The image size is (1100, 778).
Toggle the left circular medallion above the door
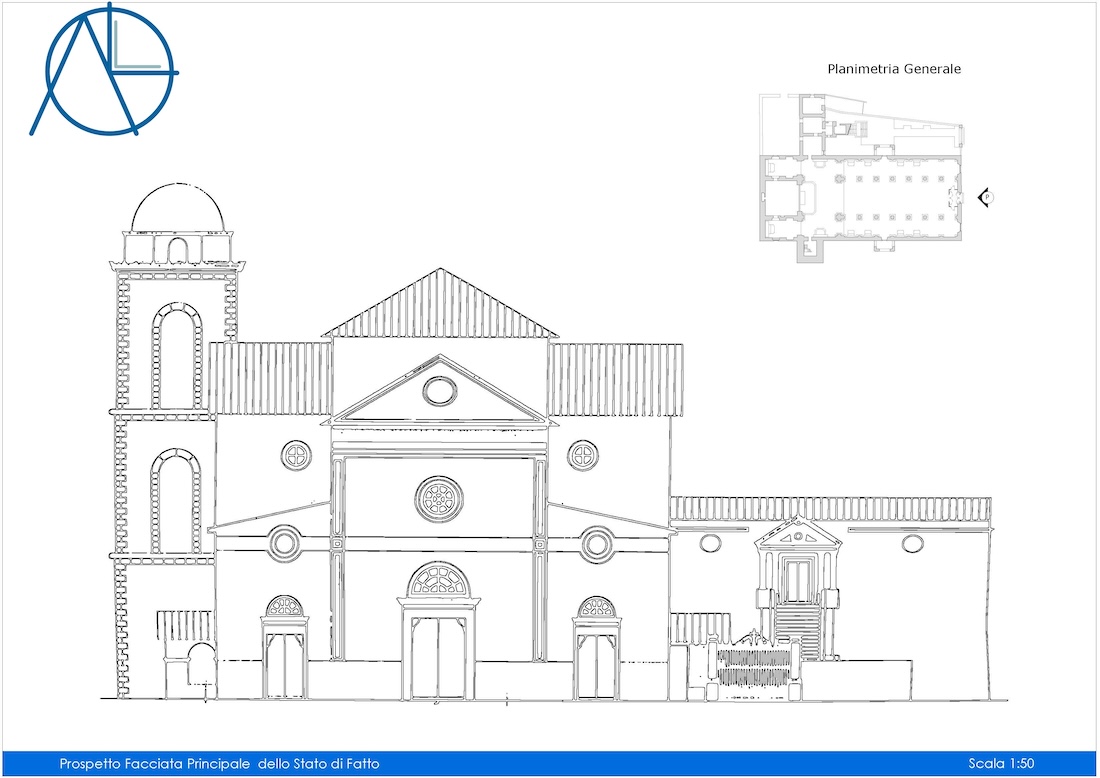pyautogui.click(x=284, y=543)
